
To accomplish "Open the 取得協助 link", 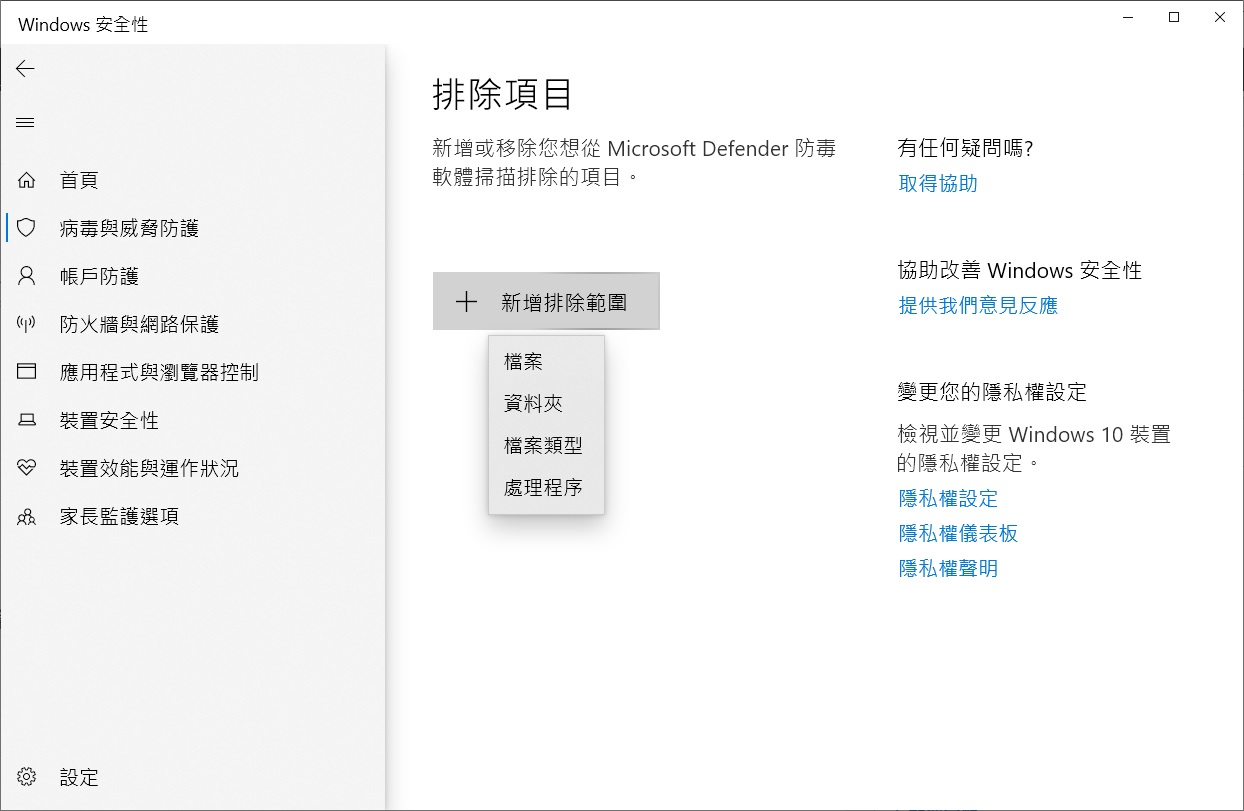I will 938,184.
